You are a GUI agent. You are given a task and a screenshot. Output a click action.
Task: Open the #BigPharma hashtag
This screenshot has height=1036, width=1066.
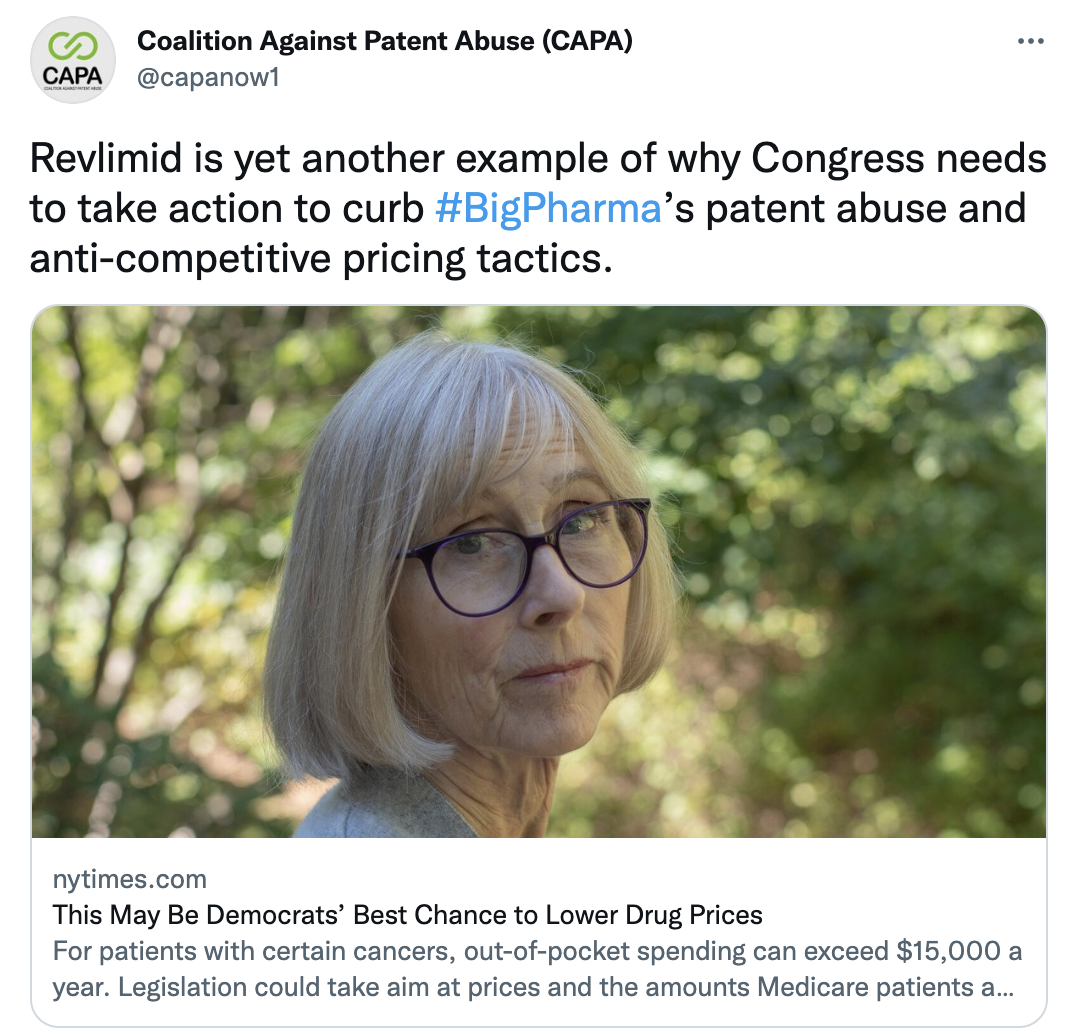[548, 209]
